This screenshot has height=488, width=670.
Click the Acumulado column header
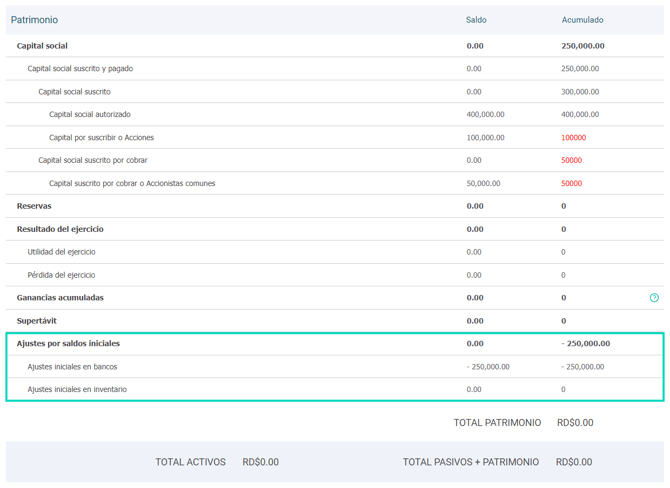[582, 20]
